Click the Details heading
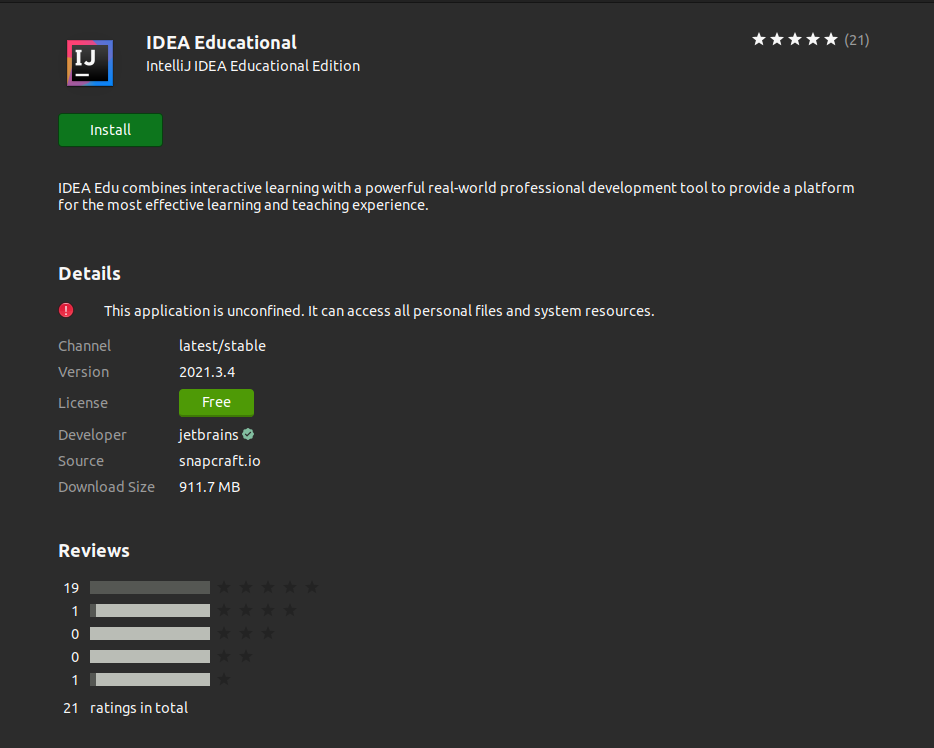The image size is (934, 748). (x=89, y=273)
